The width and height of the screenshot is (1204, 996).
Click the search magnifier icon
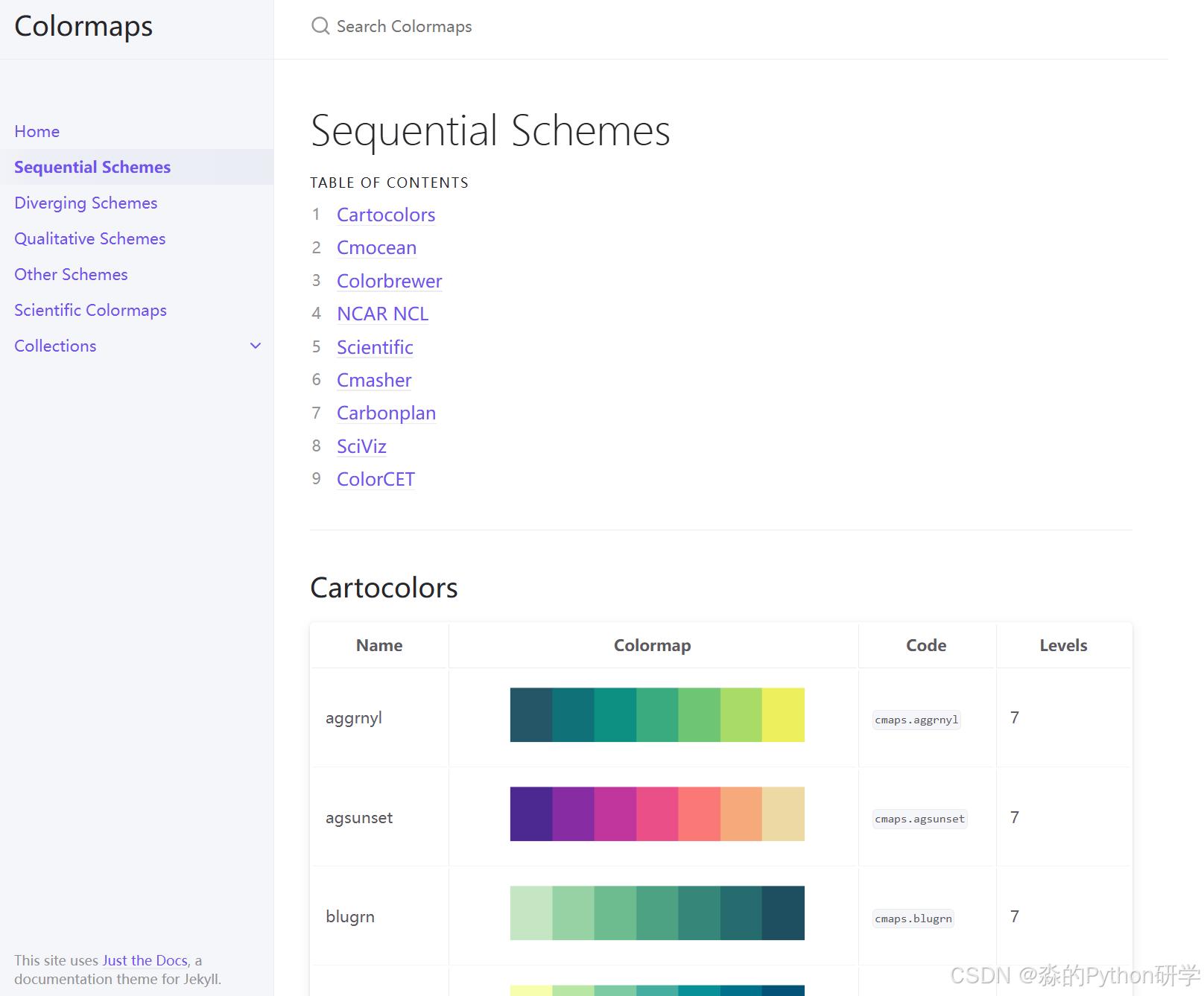pos(320,26)
